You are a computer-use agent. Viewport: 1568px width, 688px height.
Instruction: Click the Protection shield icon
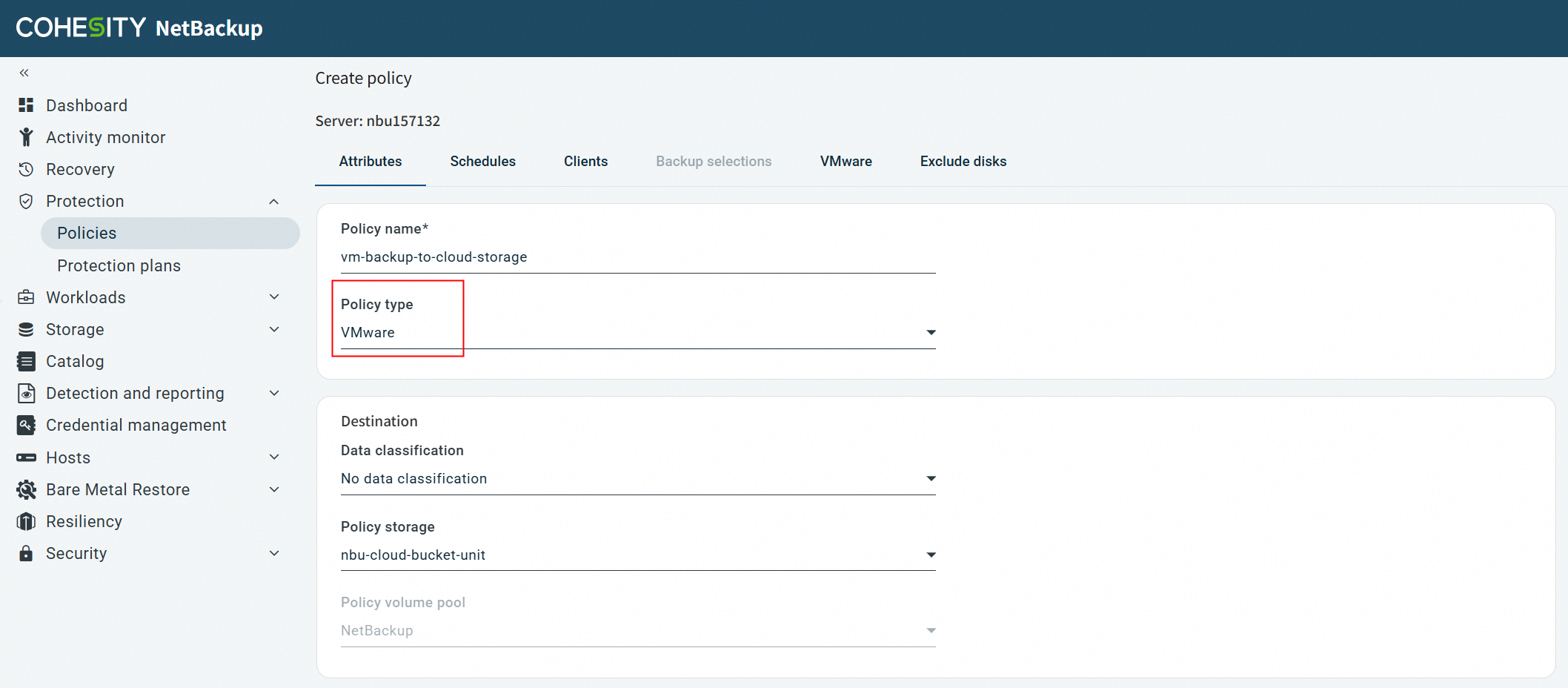pos(26,201)
